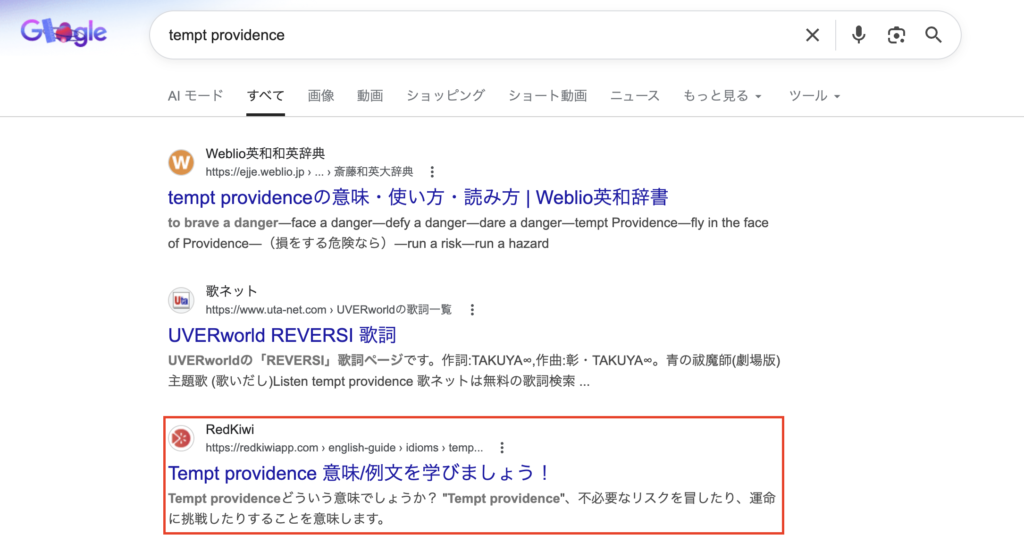1024x544 pixels.
Task: Expand the ツール dropdown
Action: click(814, 96)
